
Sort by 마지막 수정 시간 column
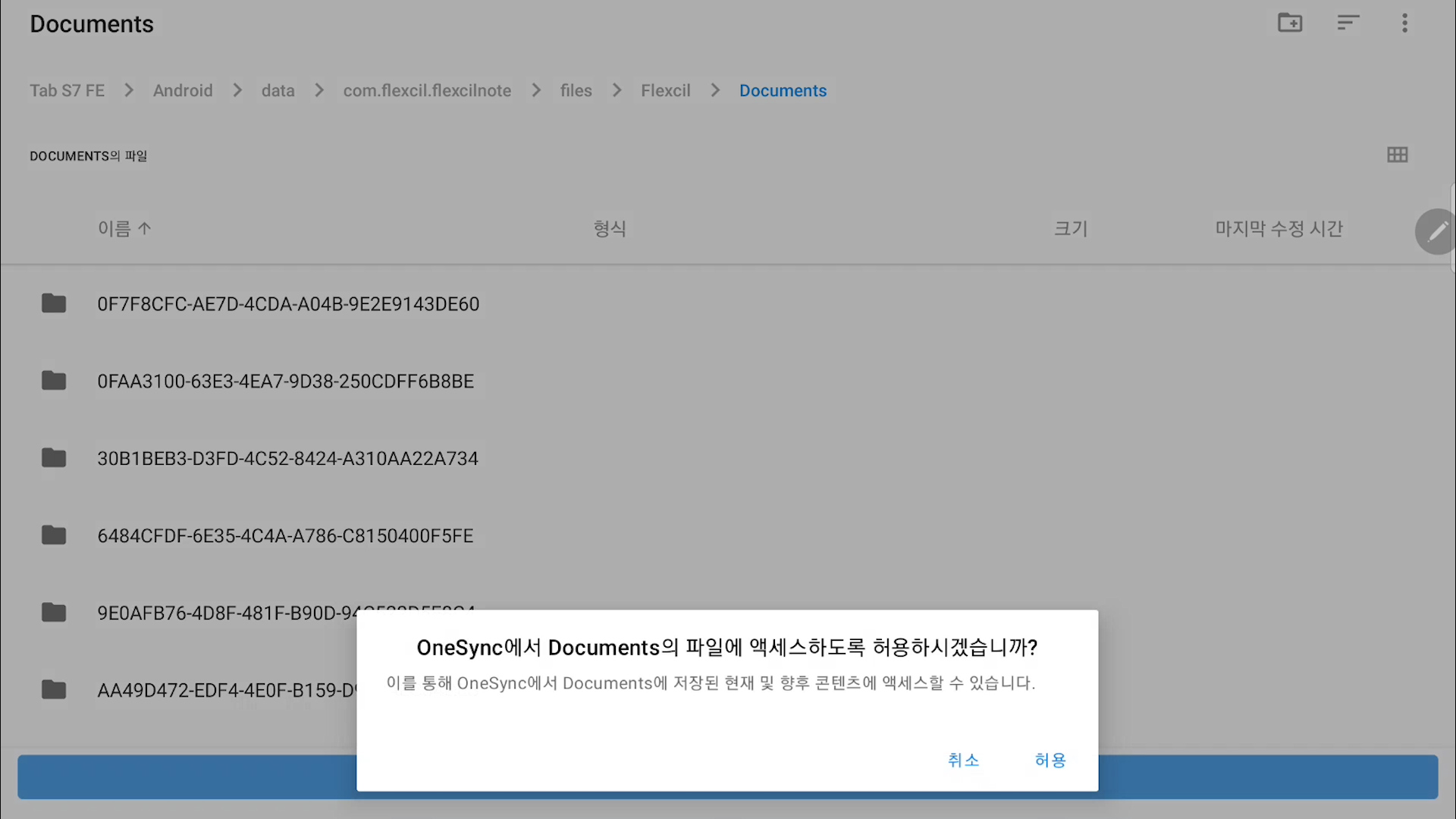[x=1279, y=229]
